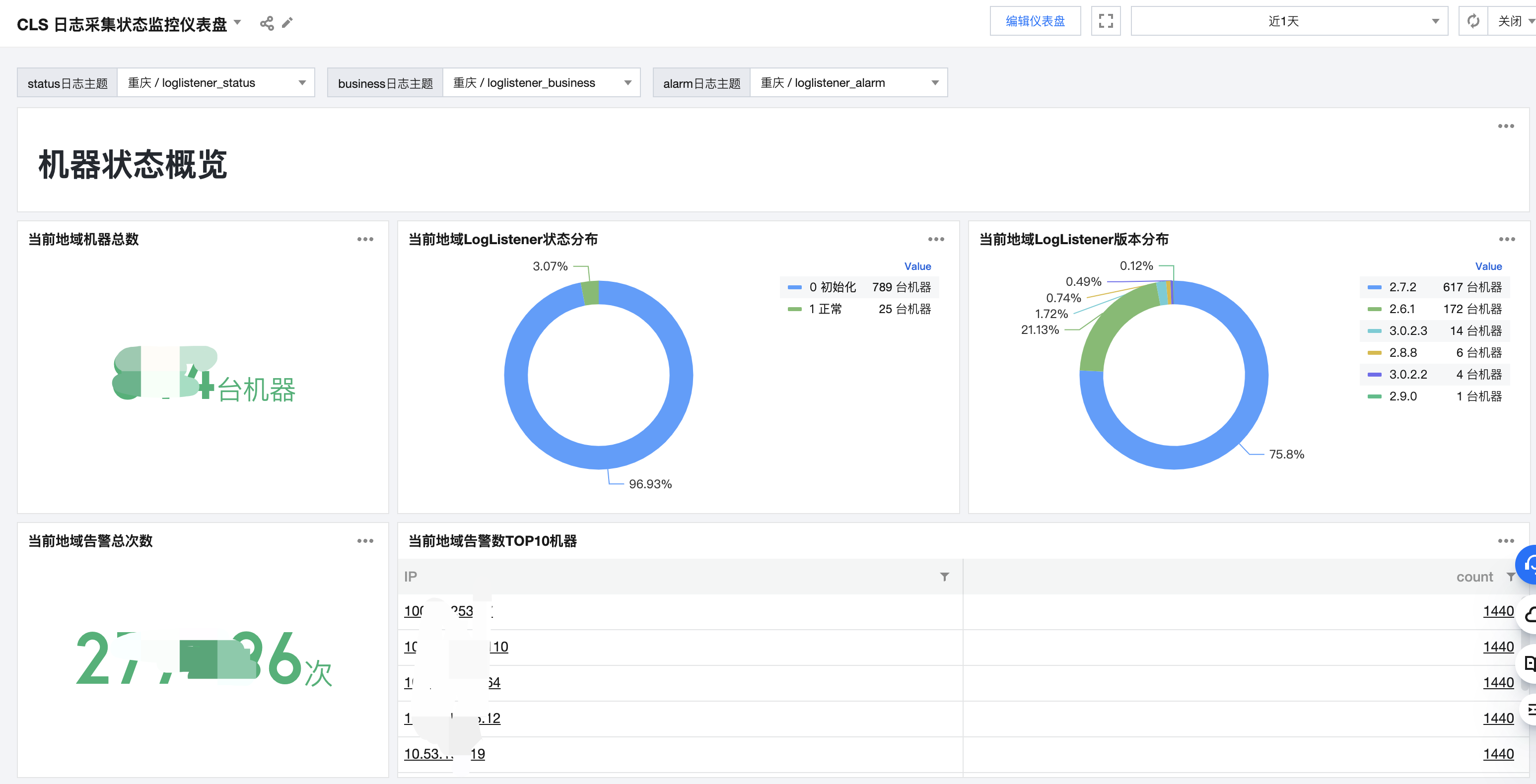Open the 重庆 / loglistener_alarm topic dropdown
Viewport: 1536px width, 784px height.
[x=848, y=83]
